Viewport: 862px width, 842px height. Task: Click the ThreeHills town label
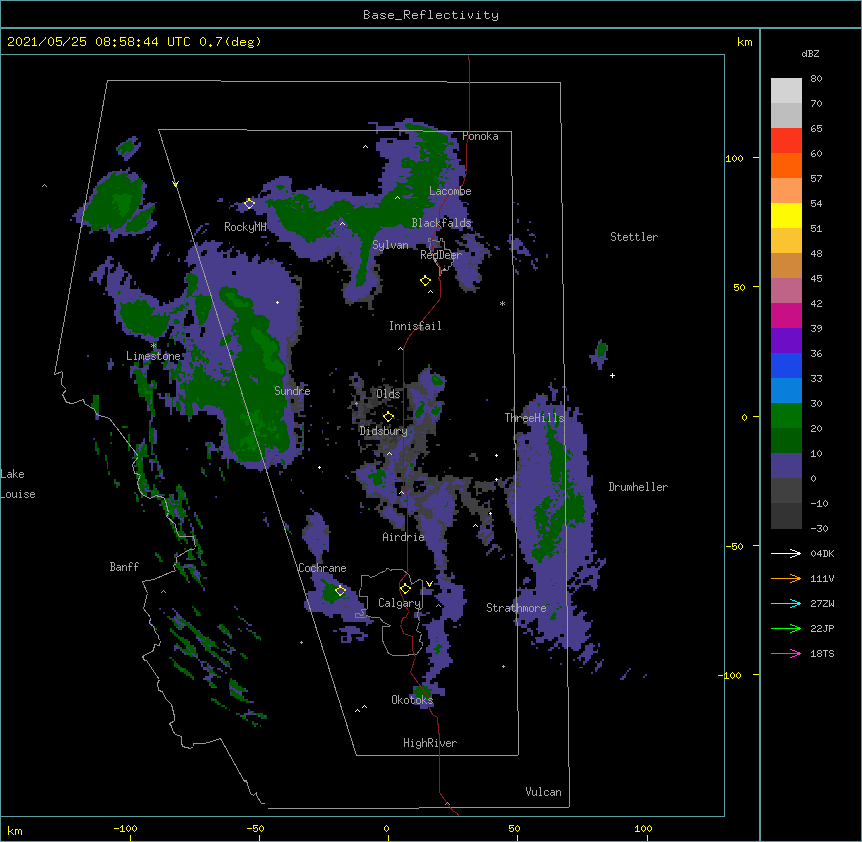[534, 418]
